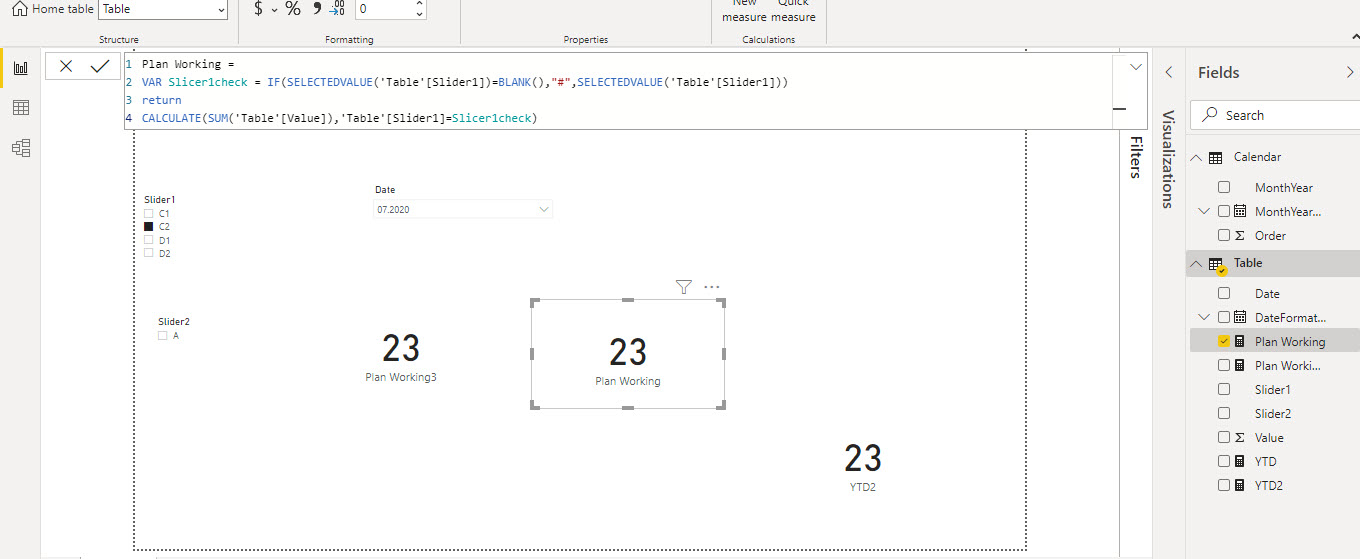
Task: Collapse formula bar with chevron
Action: 1135,67
